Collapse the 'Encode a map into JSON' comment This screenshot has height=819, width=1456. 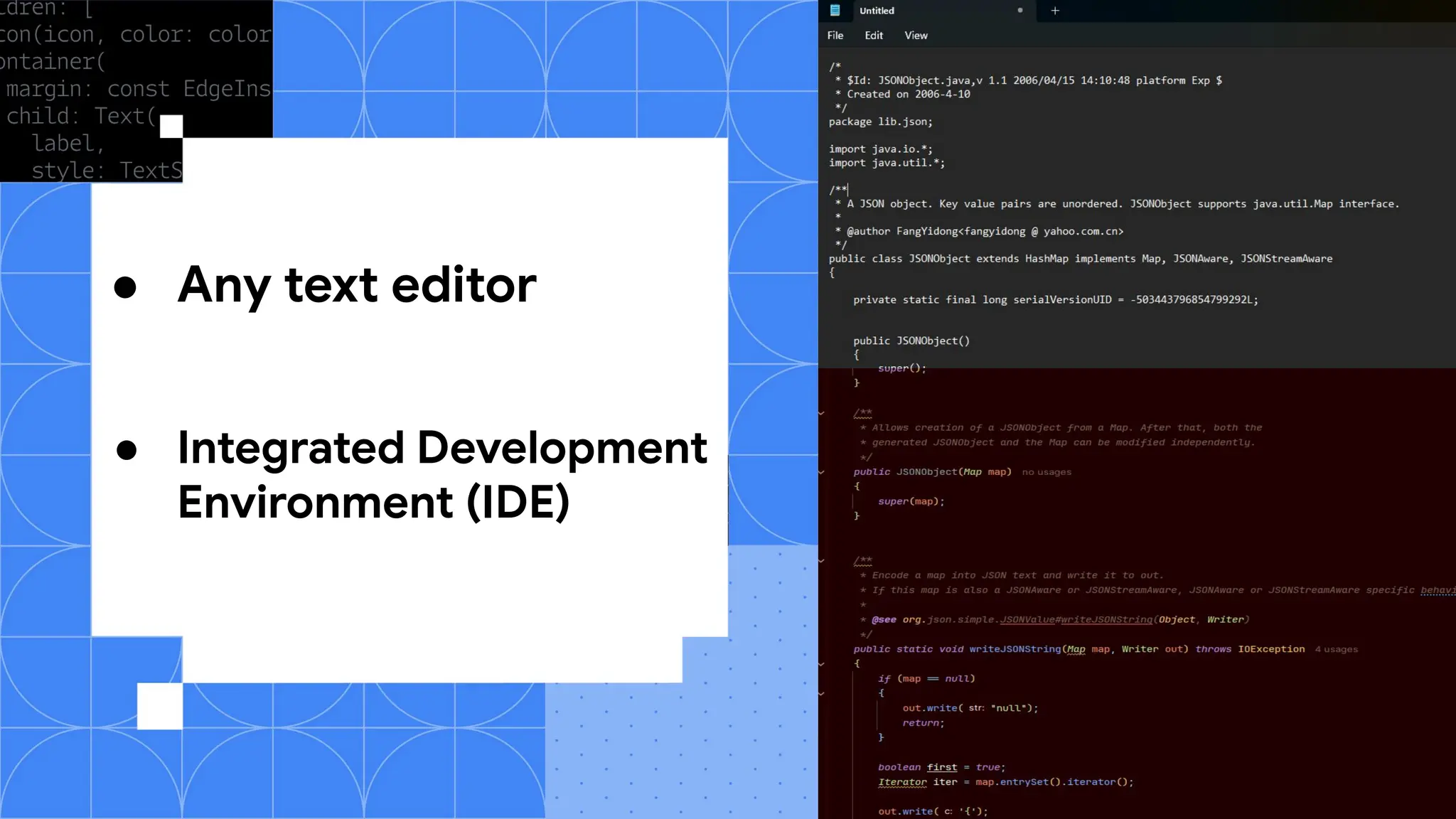pyautogui.click(x=822, y=561)
